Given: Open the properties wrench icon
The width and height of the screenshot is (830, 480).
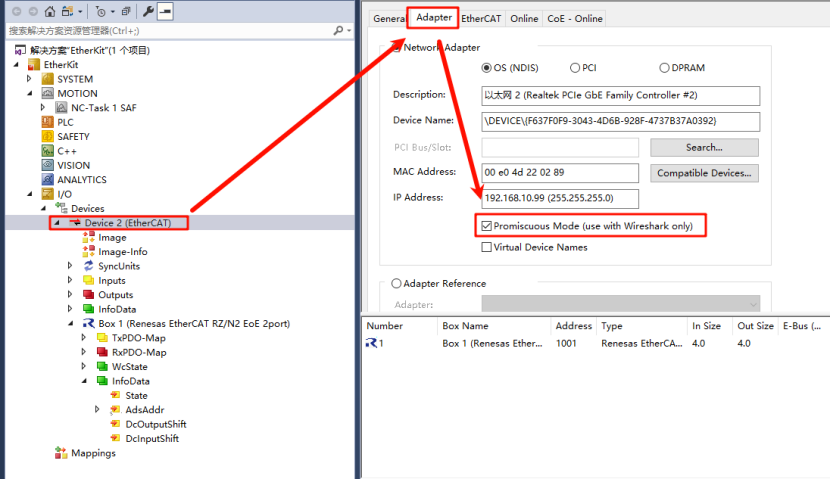Looking at the screenshot, I should click(149, 11).
